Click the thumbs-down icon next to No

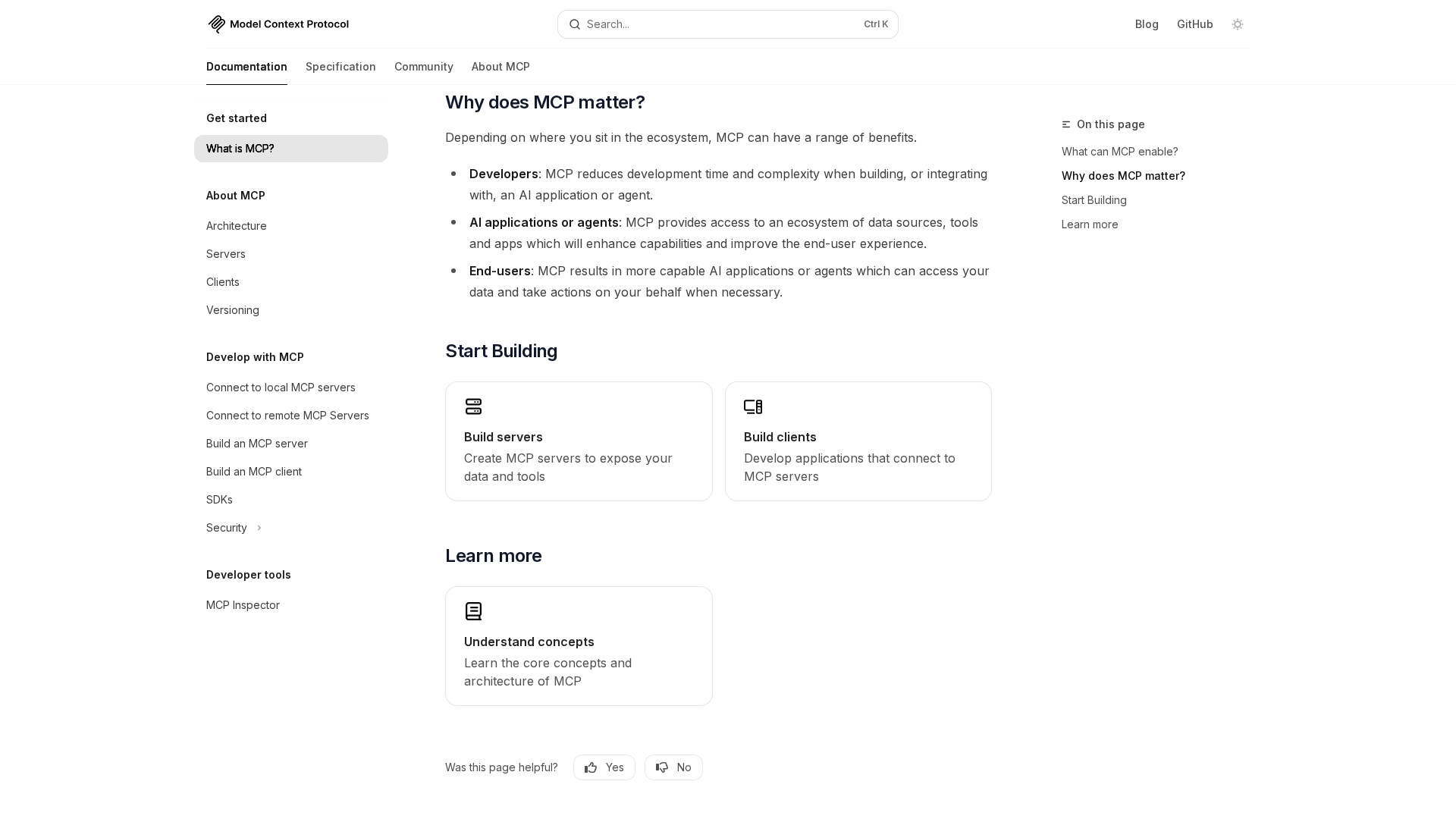tap(661, 767)
